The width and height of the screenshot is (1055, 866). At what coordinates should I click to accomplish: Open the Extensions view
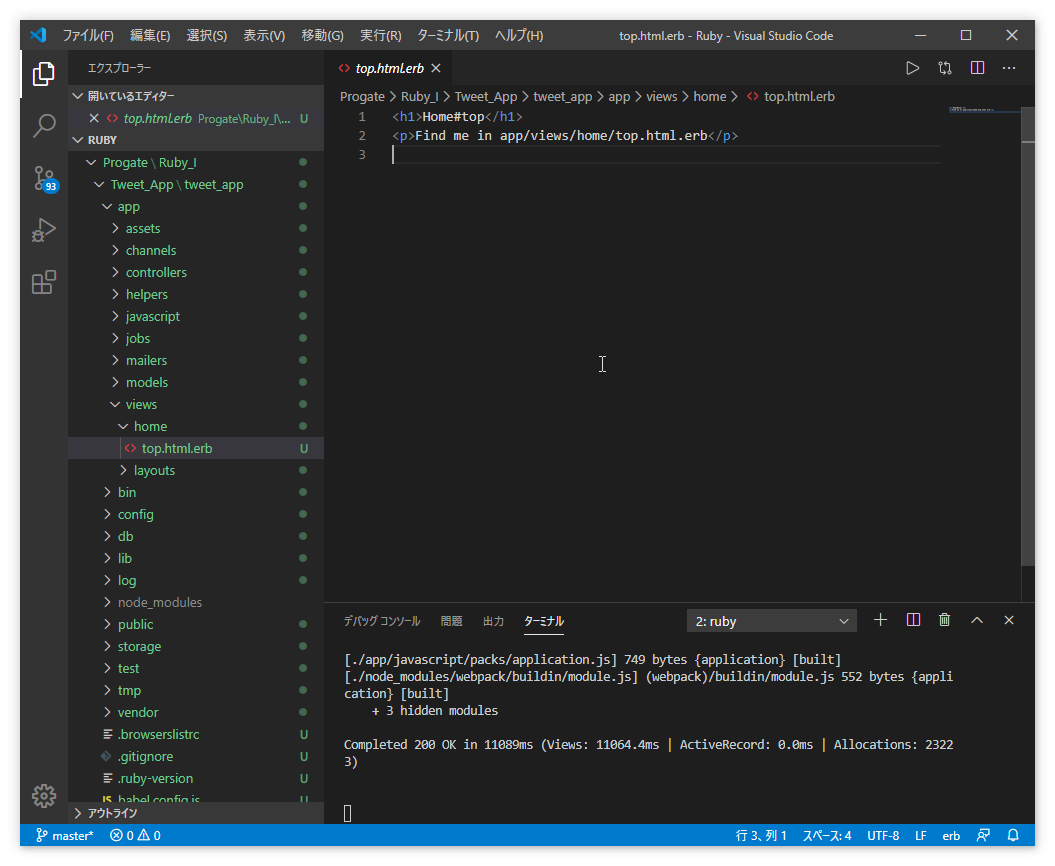(44, 283)
